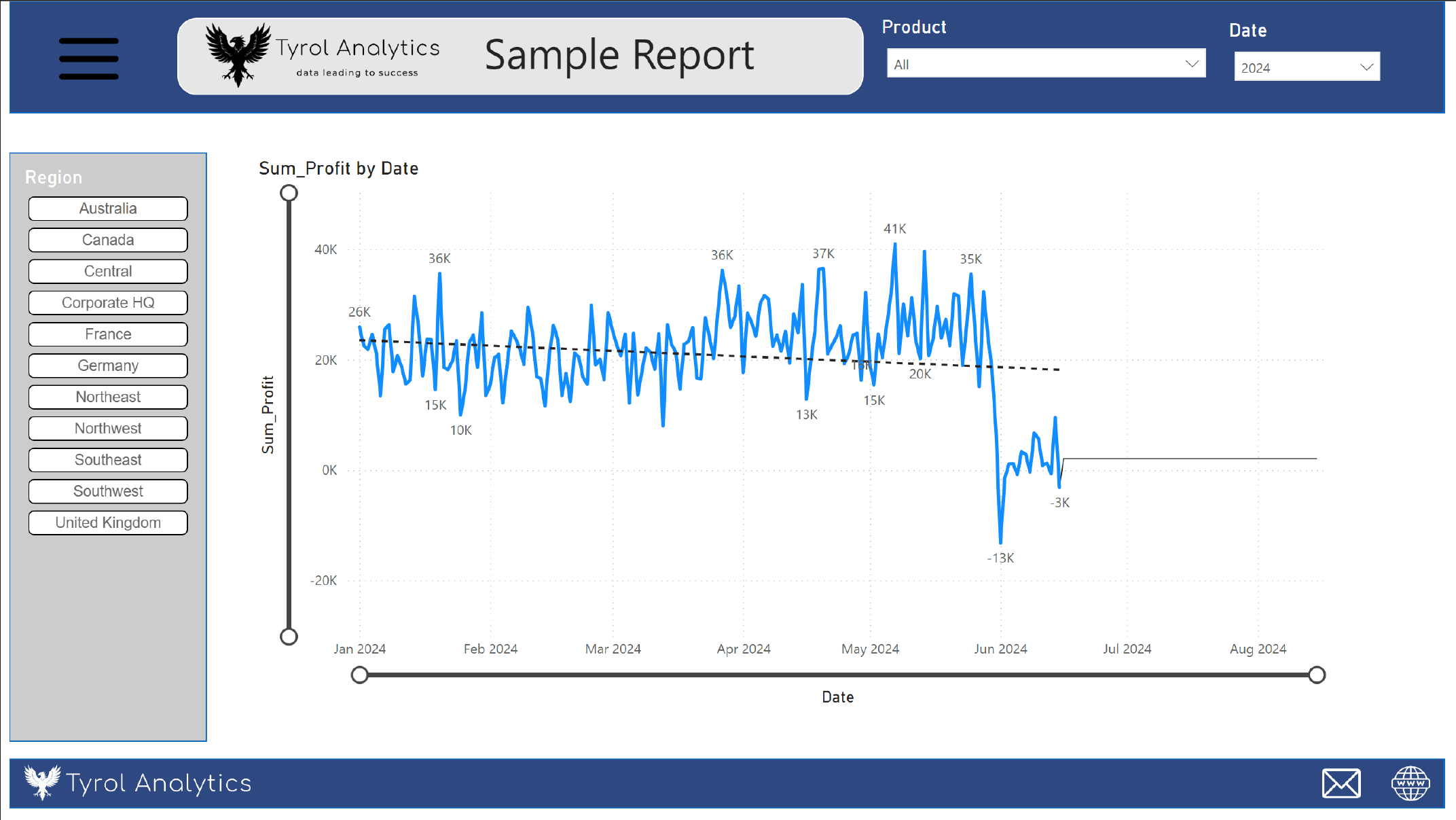The width and height of the screenshot is (1456, 820).
Task: Select United Kingdom region button
Action: [x=108, y=522]
